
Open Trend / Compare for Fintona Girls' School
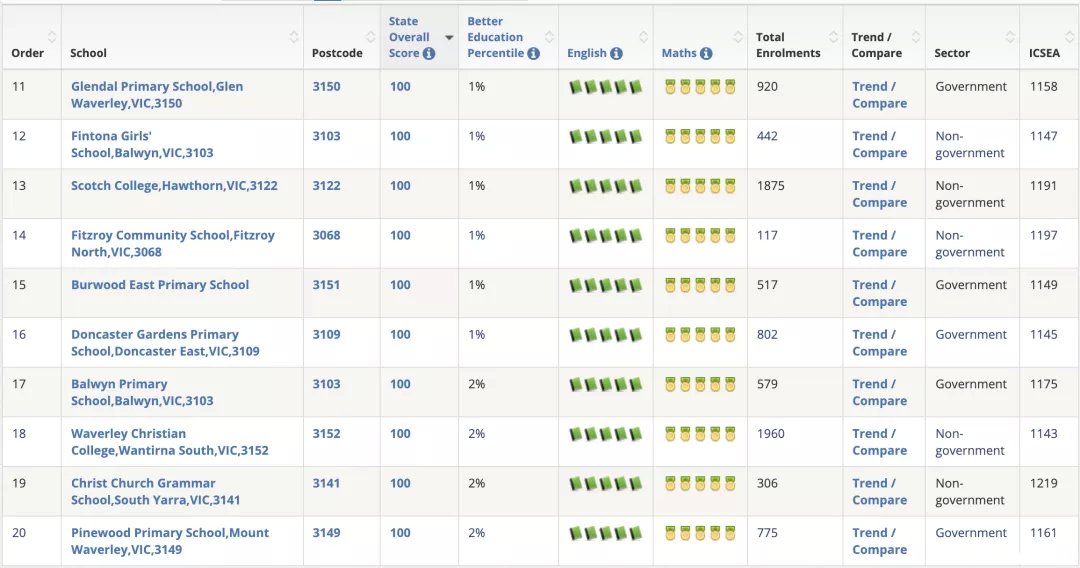[x=880, y=145]
